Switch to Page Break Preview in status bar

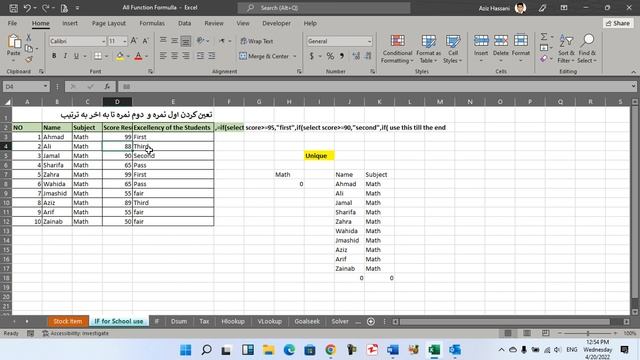coord(545,333)
